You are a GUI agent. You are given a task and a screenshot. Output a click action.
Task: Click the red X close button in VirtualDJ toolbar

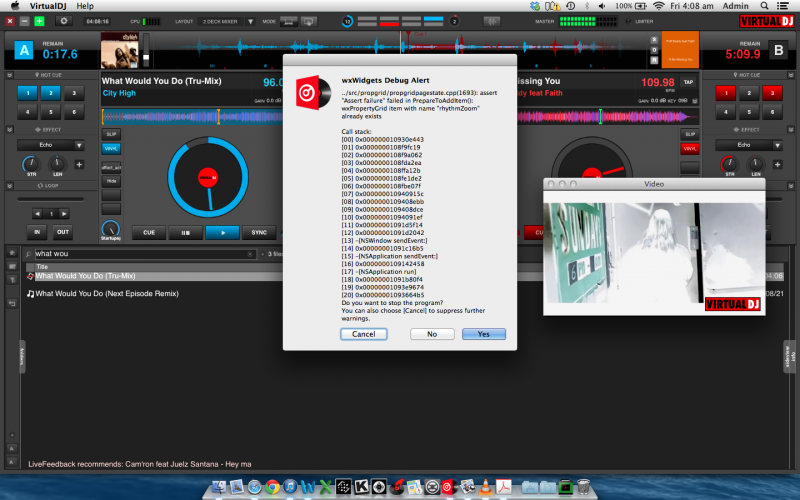[x=10, y=21]
